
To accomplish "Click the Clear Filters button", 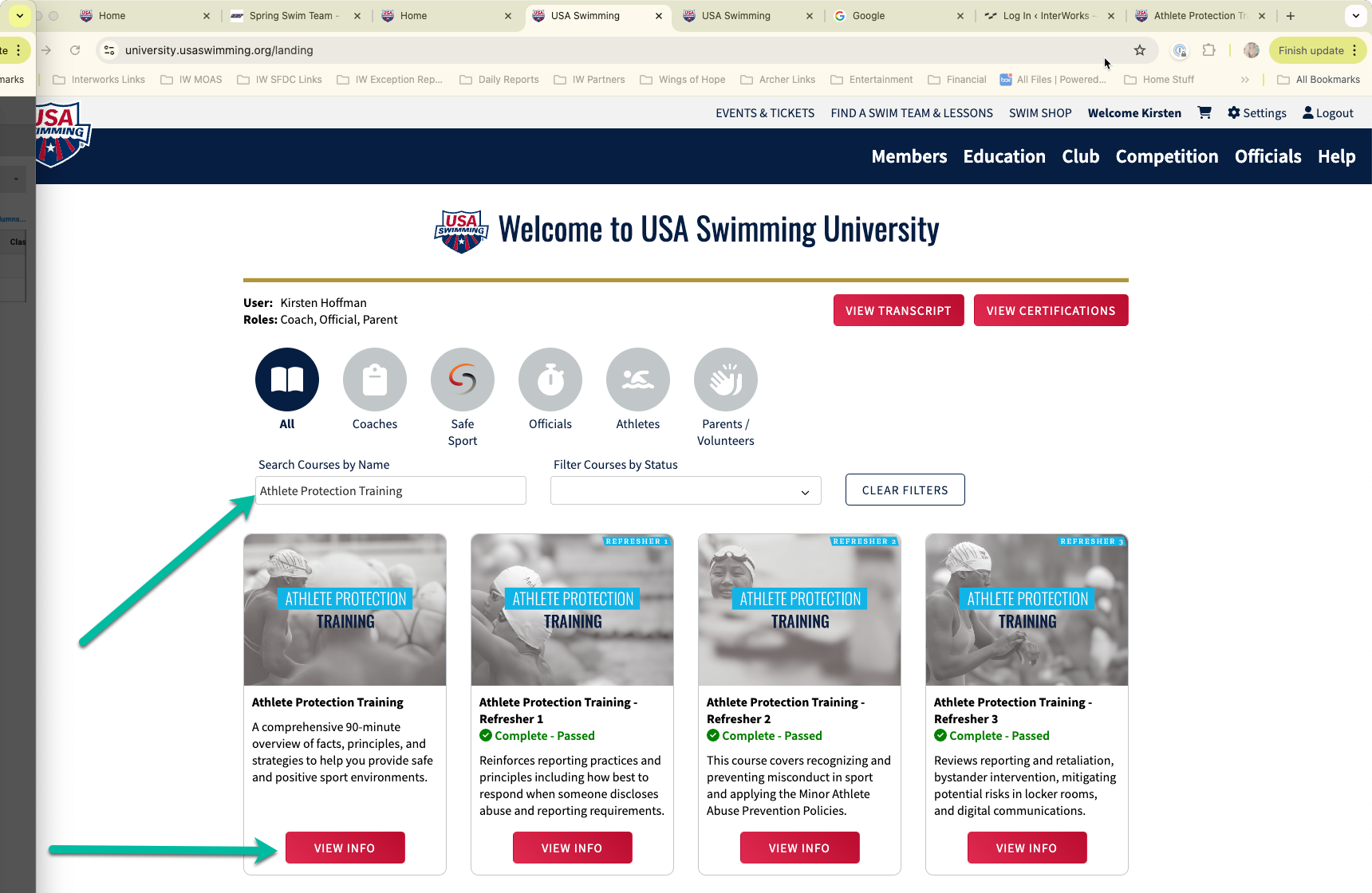I will point(905,490).
